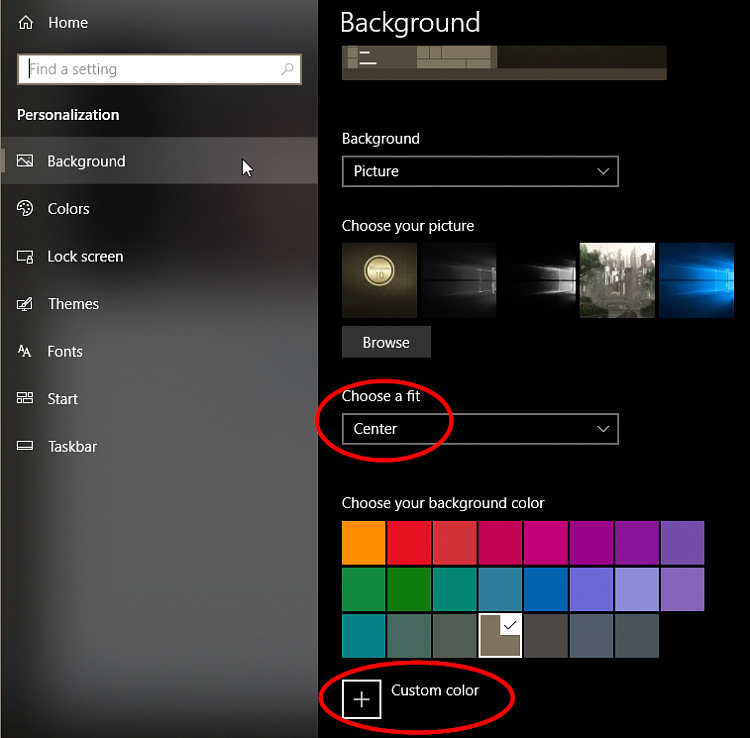Pick the orchid purple swatch ending second row
Screen dimensions: 750x738
[x=683, y=589]
